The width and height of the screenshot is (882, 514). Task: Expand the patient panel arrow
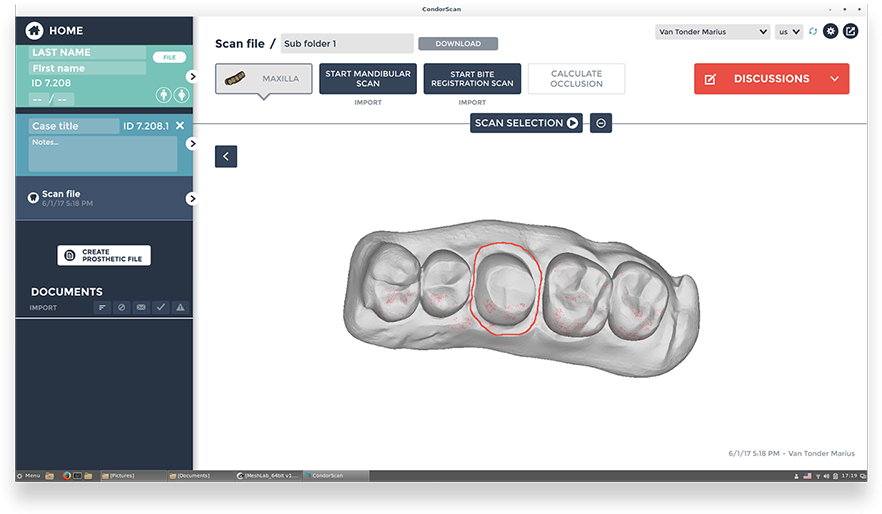coord(192,76)
